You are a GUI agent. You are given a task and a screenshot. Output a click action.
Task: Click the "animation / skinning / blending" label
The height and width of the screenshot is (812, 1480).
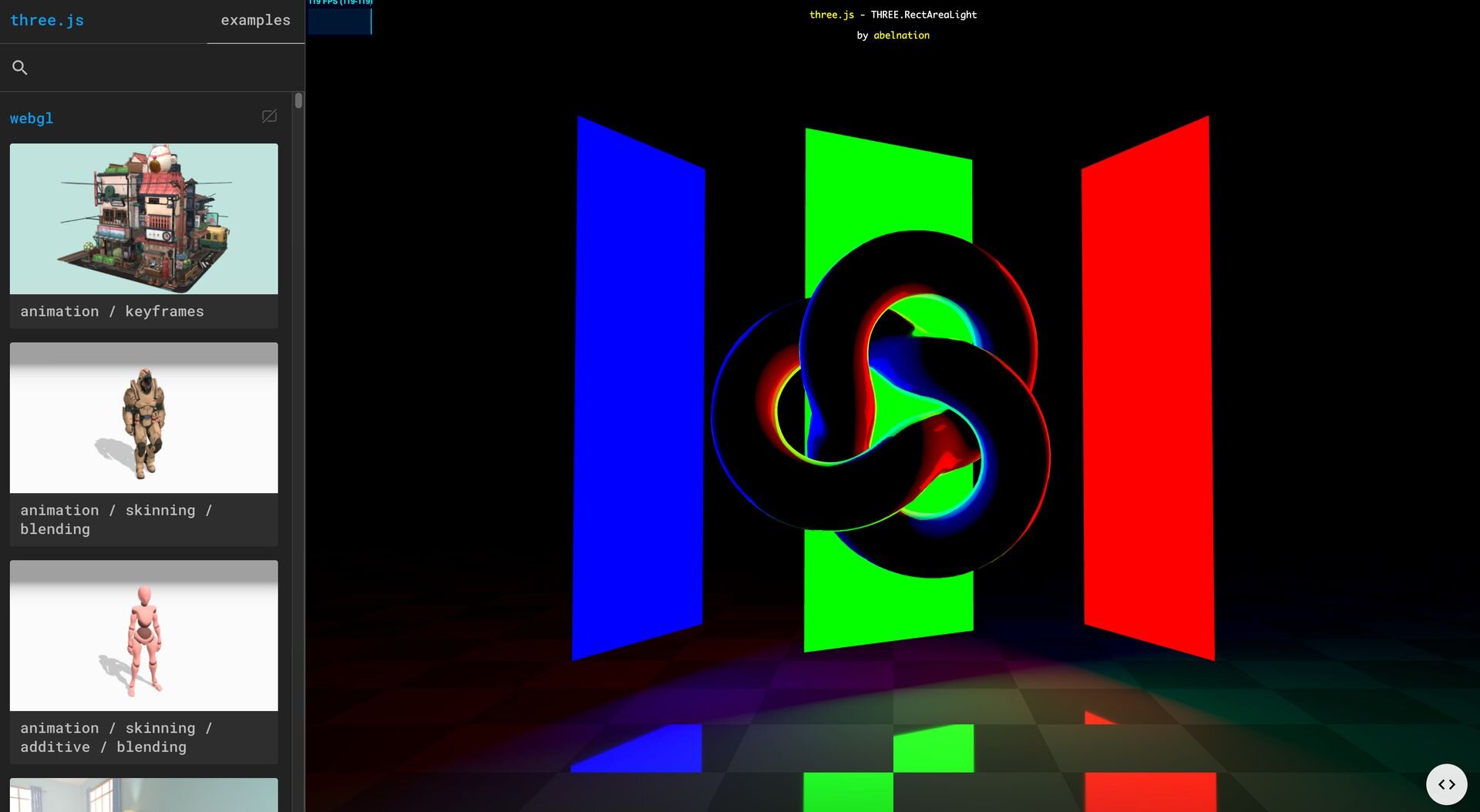coord(116,519)
